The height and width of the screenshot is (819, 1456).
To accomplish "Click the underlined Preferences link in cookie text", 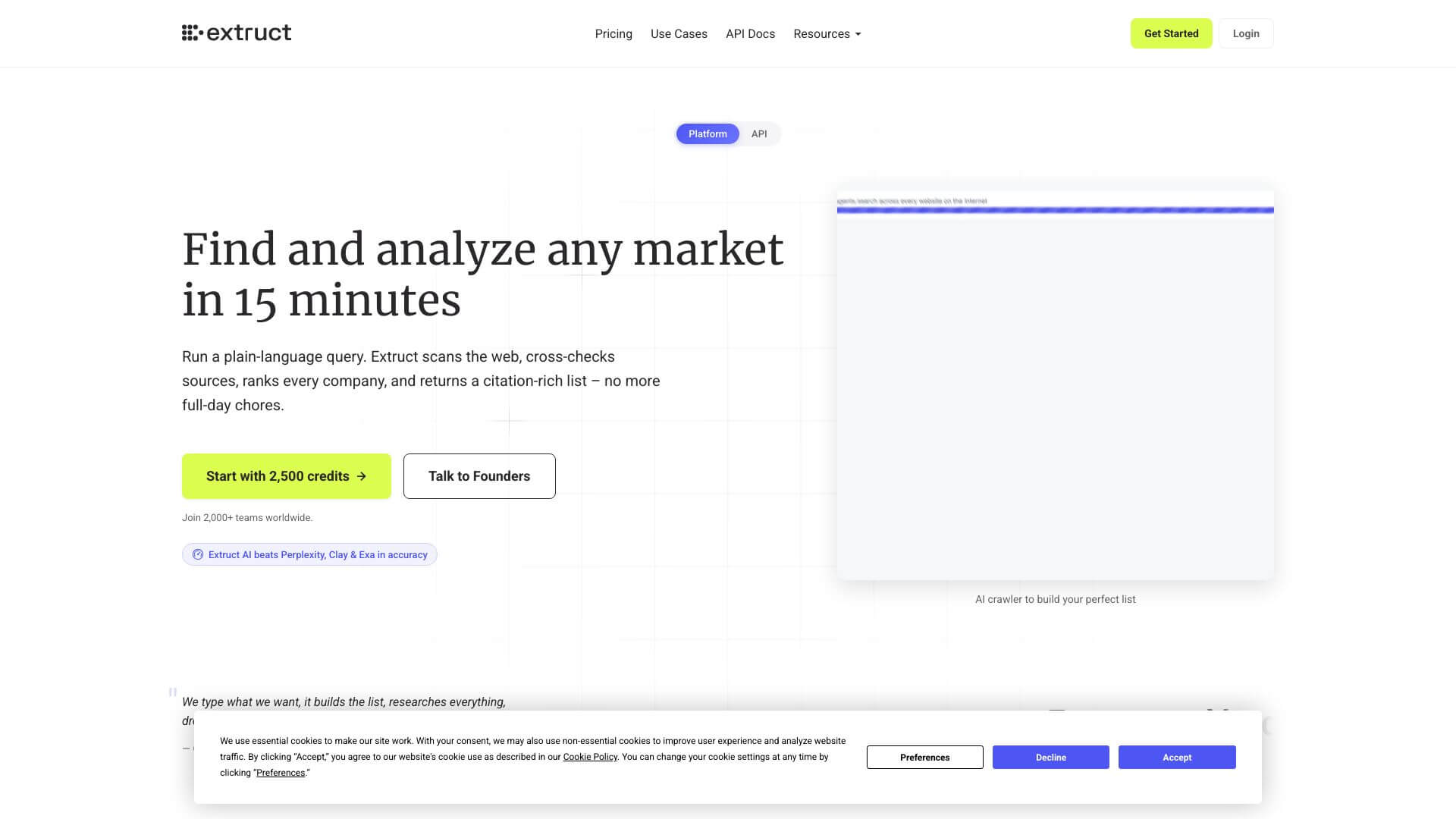I will pyautogui.click(x=281, y=772).
